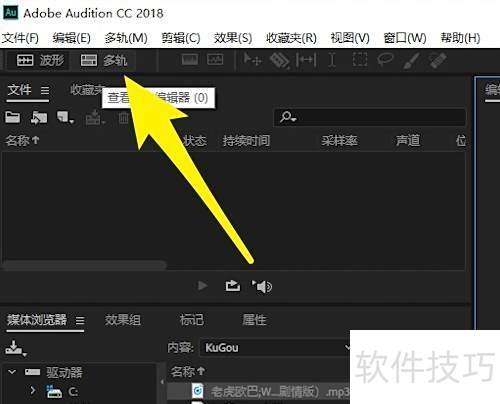Toggle spectral frequency display icon
The width and height of the screenshot is (500, 404).
[190, 60]
